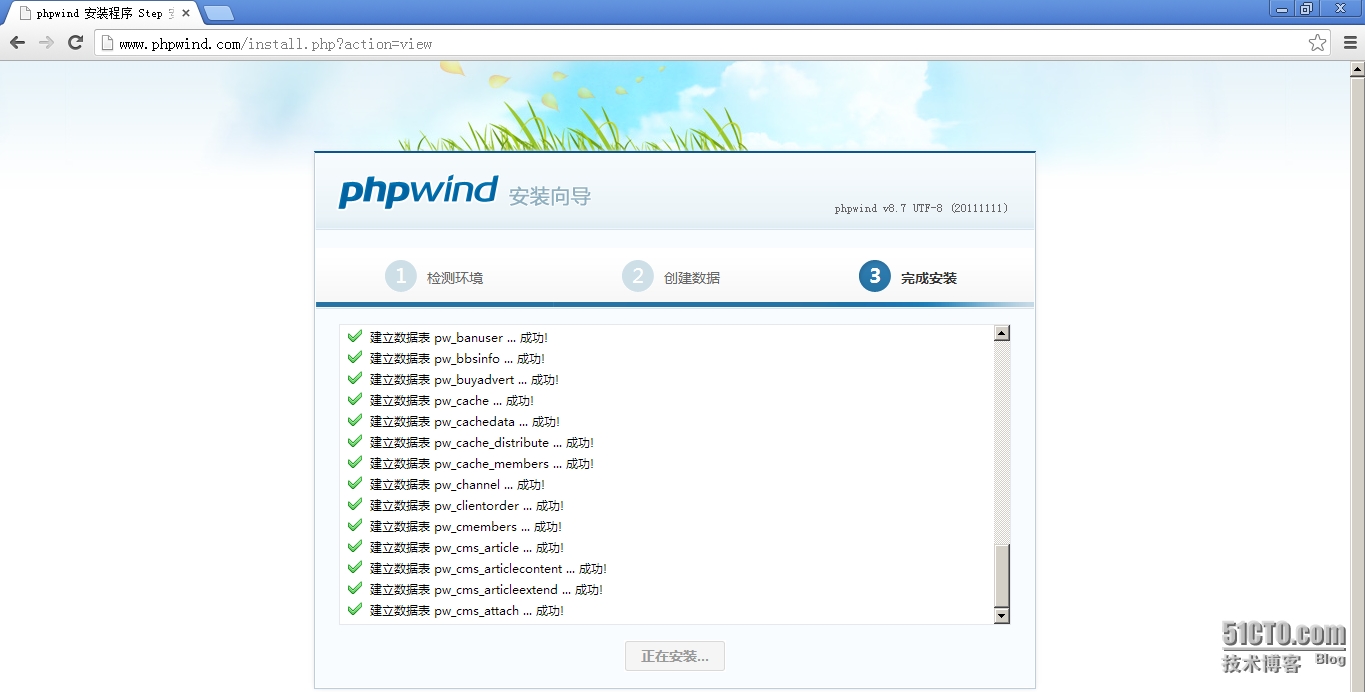Click the step 3 circle icon
The width and height of the screenshot is (1365, 692).
[x=875, y=276]
